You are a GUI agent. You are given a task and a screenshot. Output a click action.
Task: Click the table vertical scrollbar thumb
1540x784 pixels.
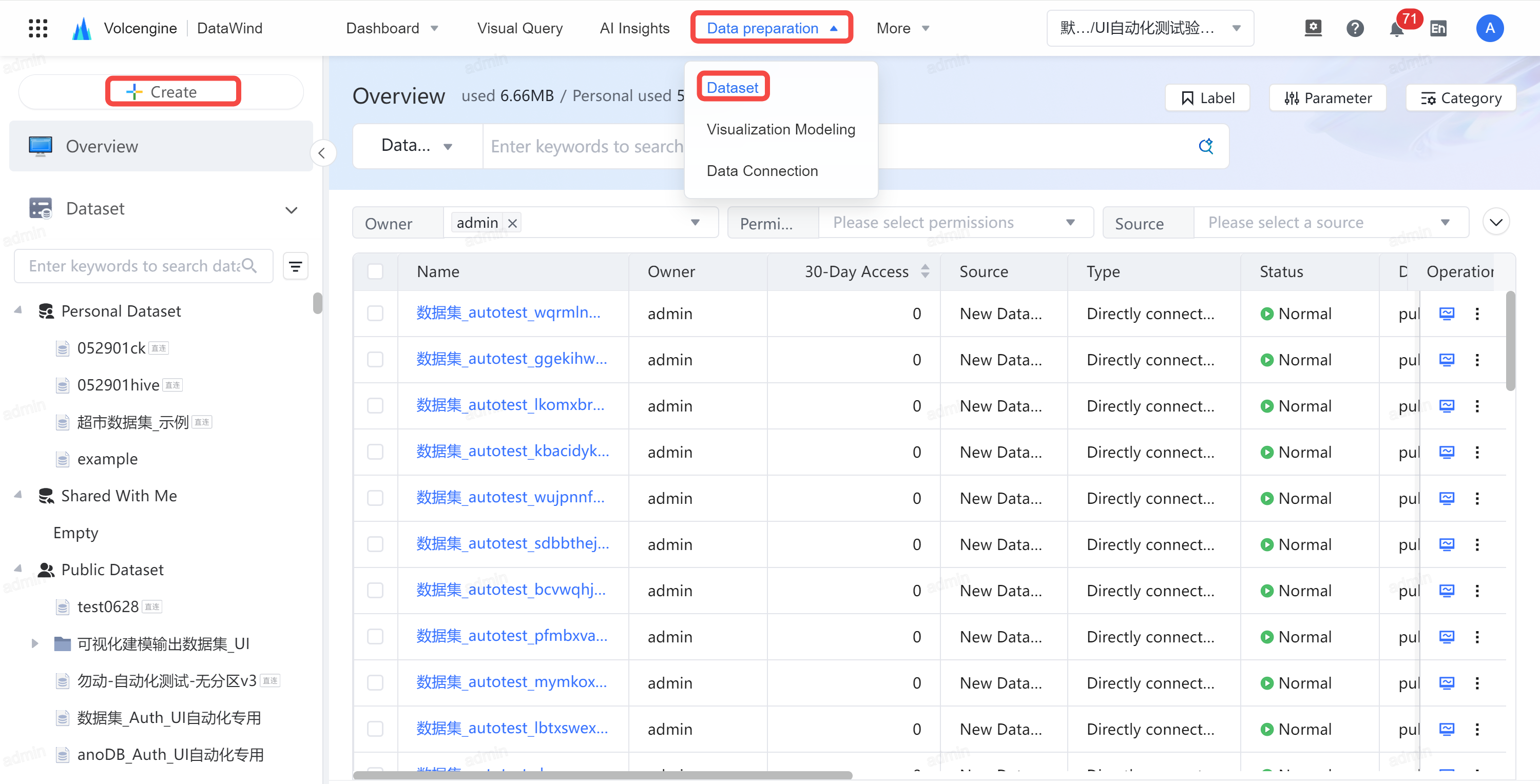point(1510,341)
